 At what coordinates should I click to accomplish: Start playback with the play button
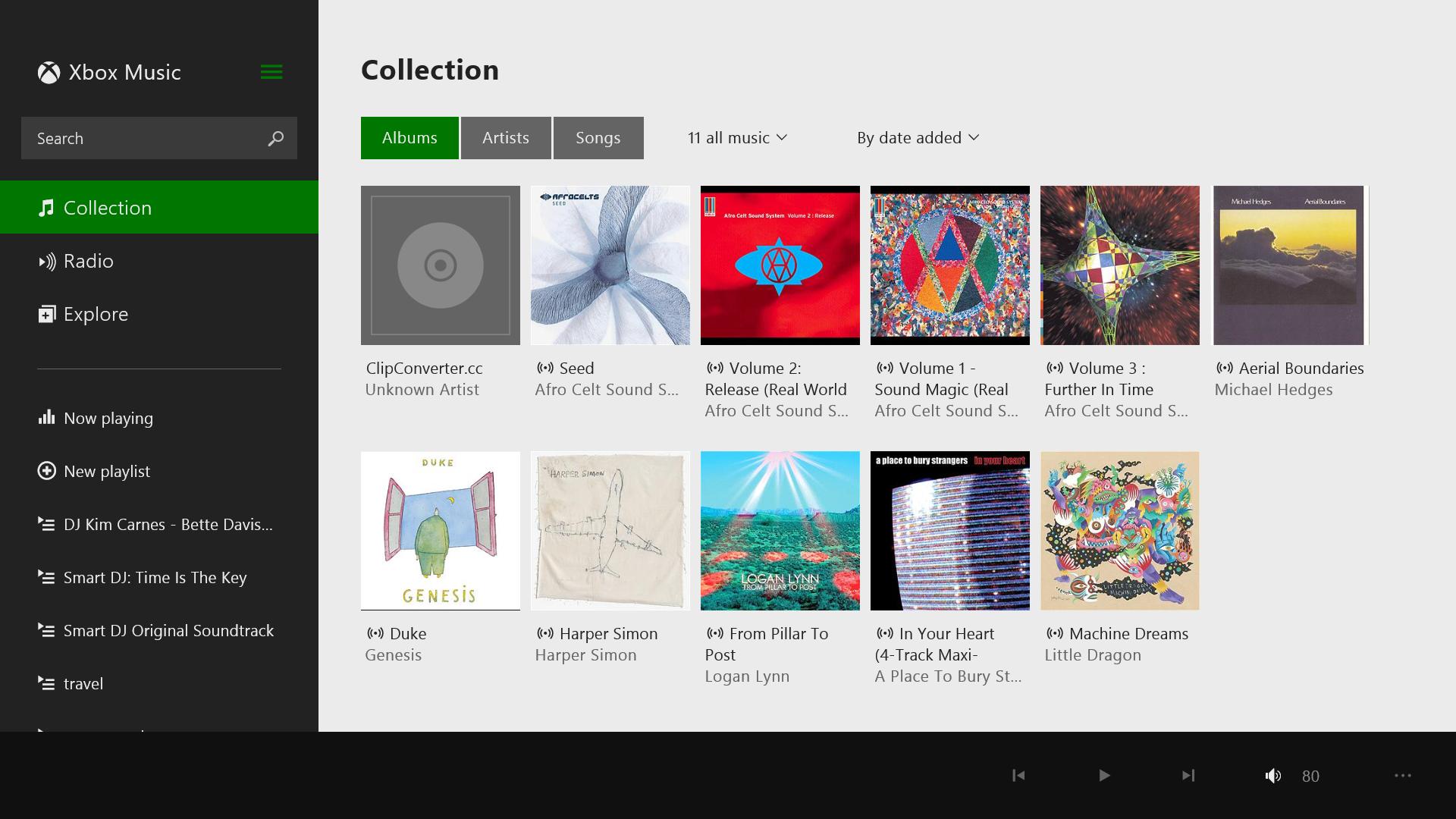click(x=1104, y=775)
